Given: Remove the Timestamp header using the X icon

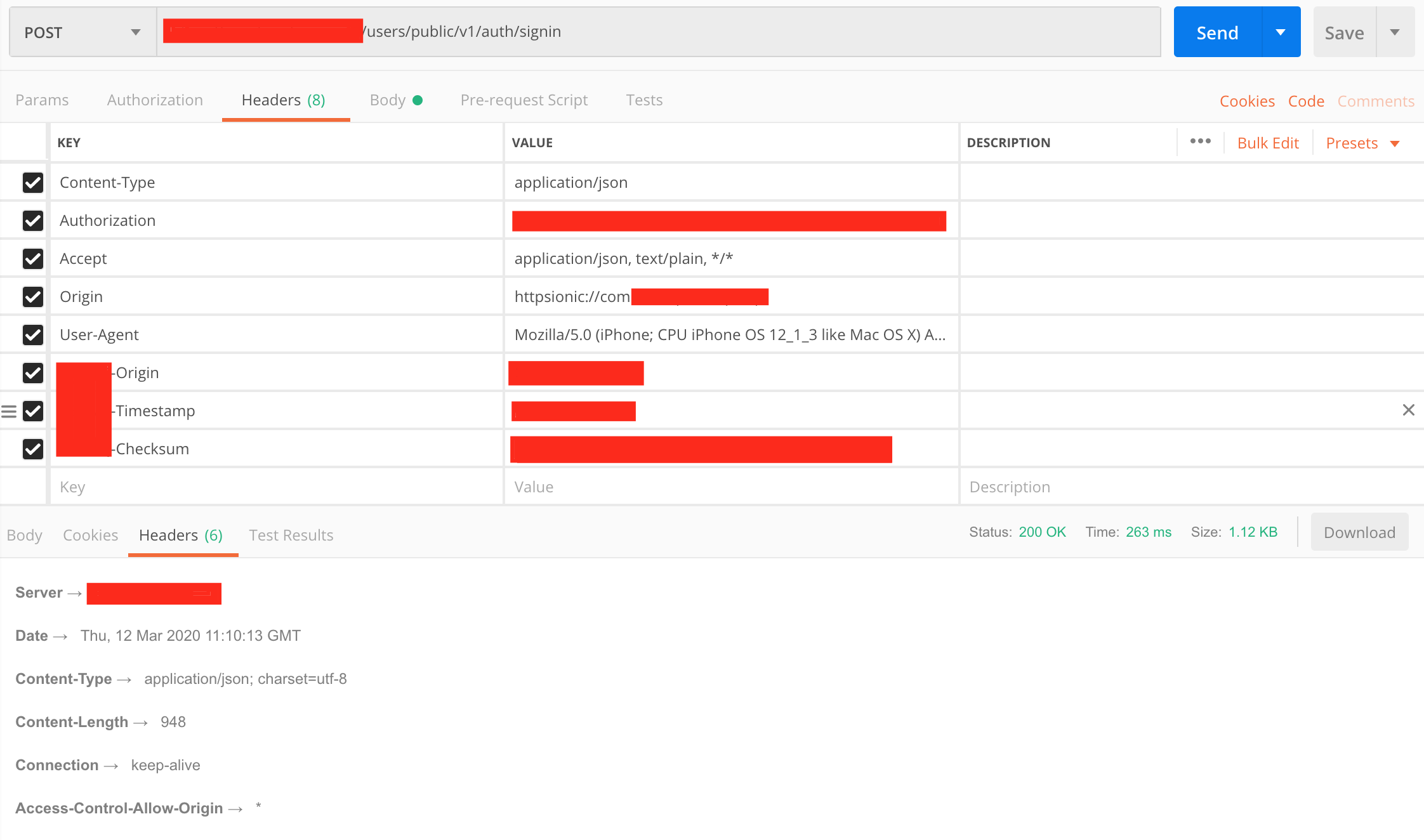Looking at the screenshot, I should point(1409,410).
